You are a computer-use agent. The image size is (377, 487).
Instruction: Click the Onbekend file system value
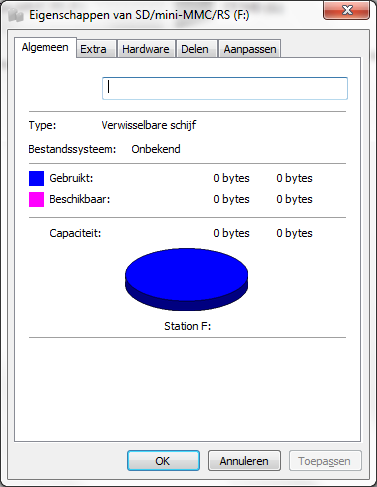click(x=156, y=149)
